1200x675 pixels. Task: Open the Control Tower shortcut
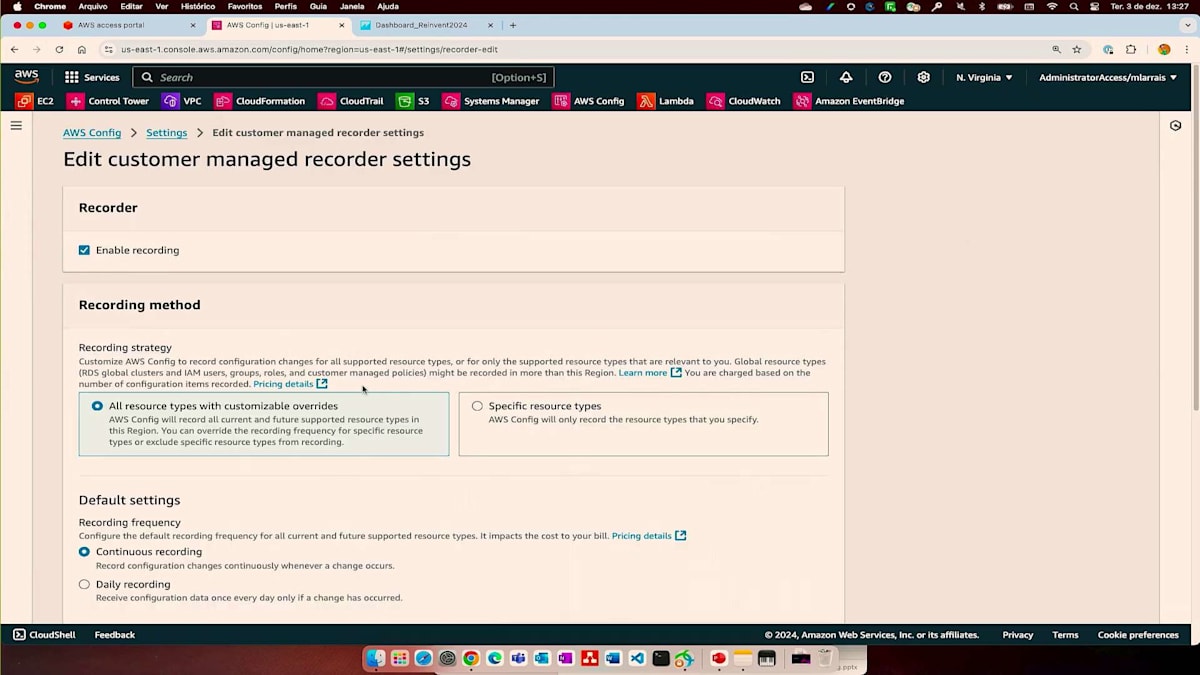pyautogui.click(x=108, y=101)
